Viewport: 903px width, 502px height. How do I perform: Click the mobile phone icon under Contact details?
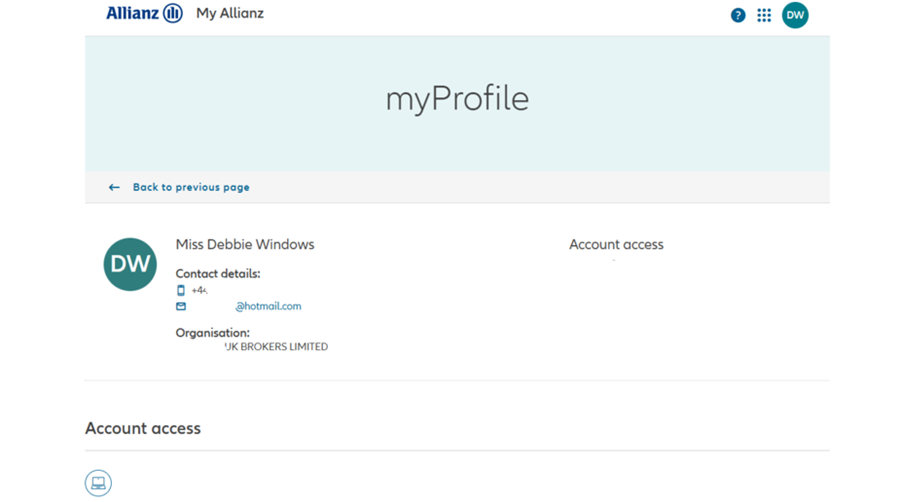coord(181,290)
